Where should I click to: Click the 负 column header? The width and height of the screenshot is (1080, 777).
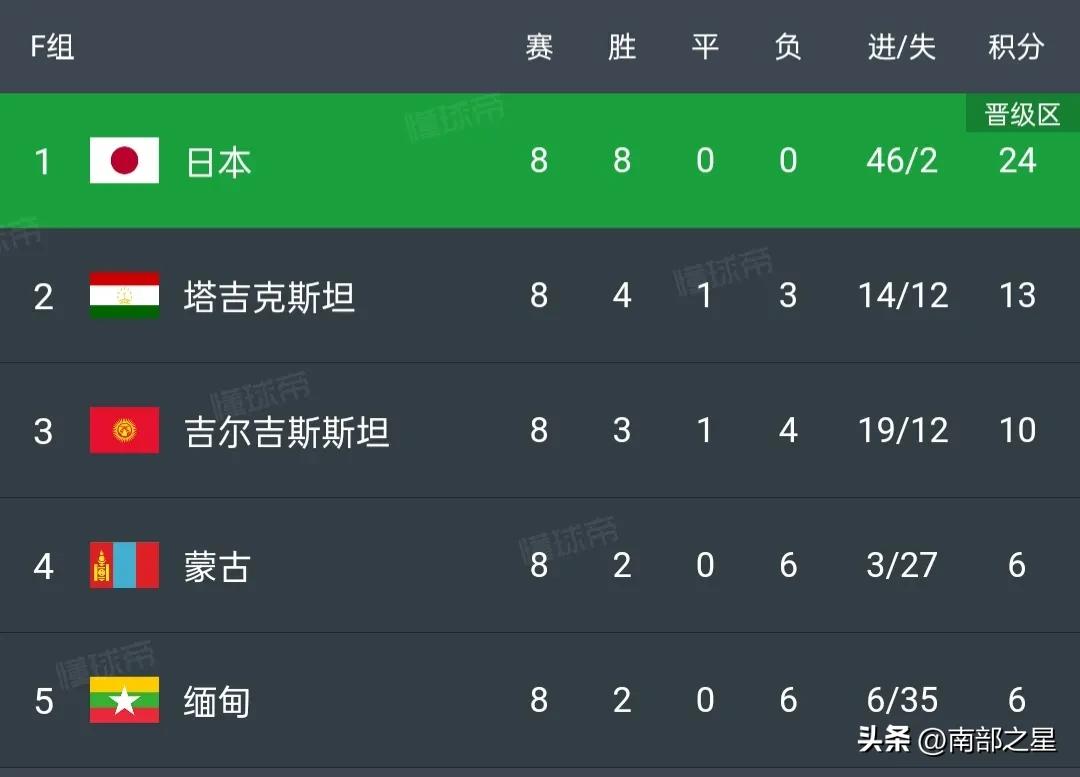[788, 47]
